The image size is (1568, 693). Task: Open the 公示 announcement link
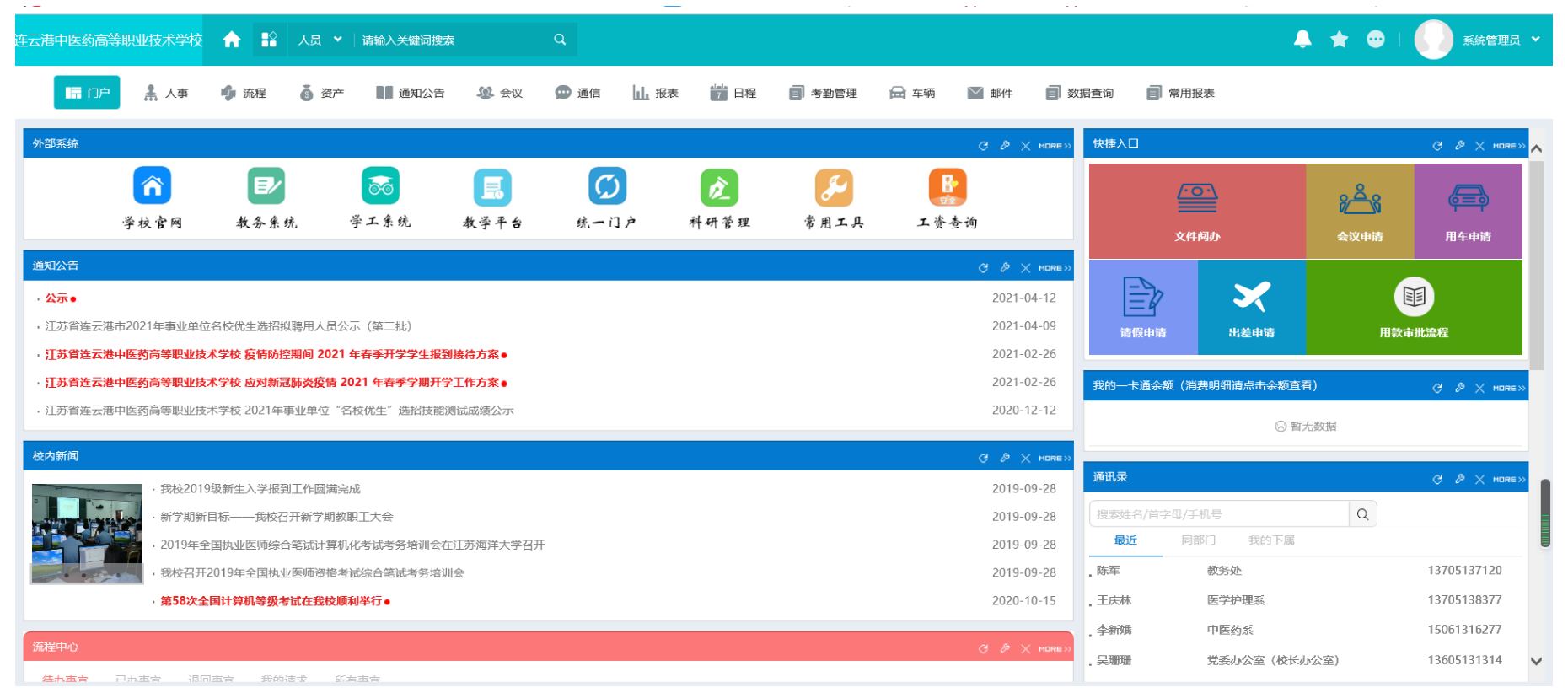click(x=57, y=298)
